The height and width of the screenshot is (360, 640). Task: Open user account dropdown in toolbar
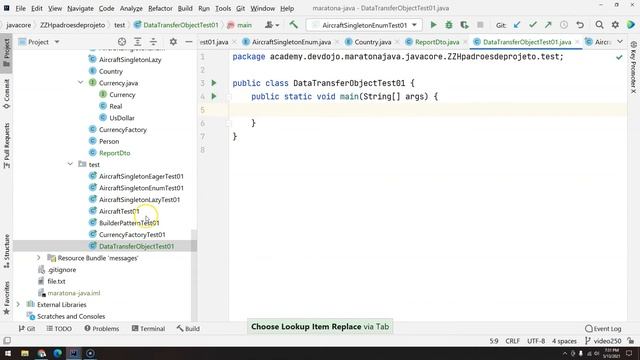click(271, 25)
